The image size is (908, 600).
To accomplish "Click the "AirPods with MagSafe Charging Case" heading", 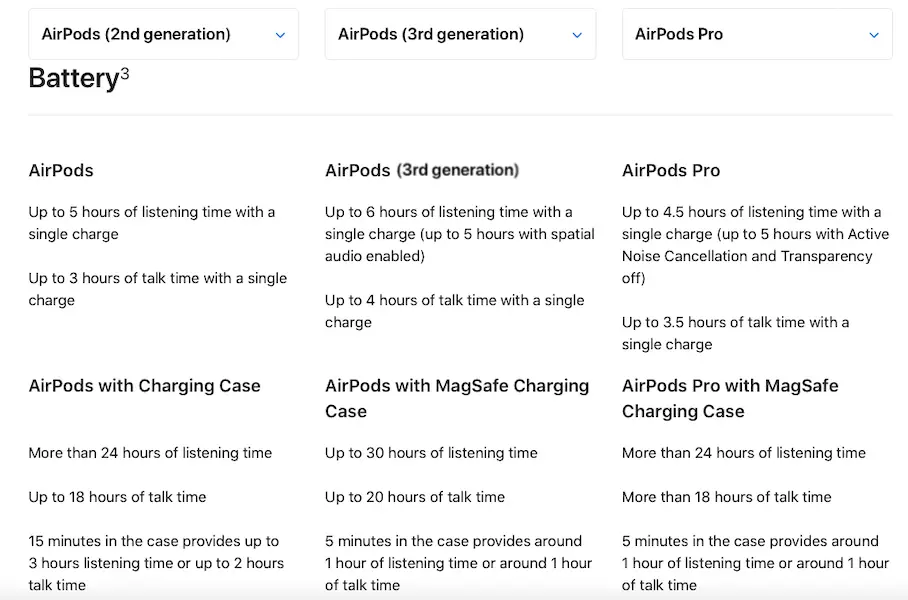I will [x=457, y=398].
